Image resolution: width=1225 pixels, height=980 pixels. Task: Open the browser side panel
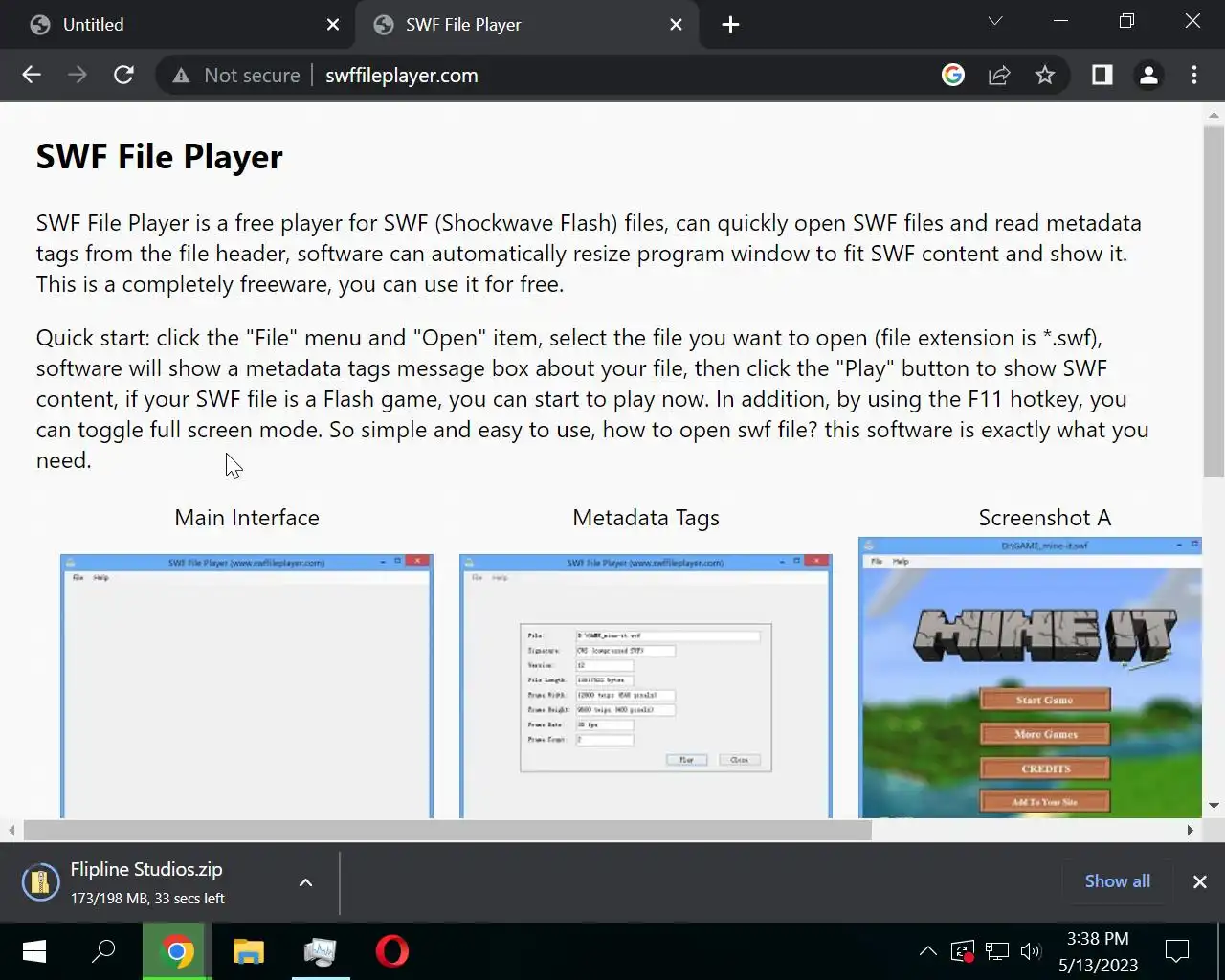click(x=1102, y=76)
